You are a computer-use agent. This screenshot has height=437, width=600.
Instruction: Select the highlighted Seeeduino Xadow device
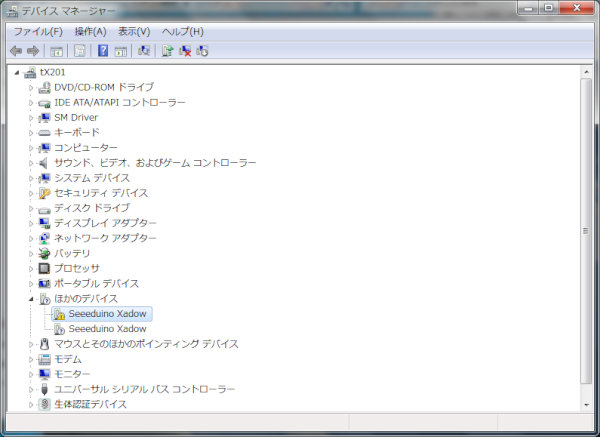[107, 313]
